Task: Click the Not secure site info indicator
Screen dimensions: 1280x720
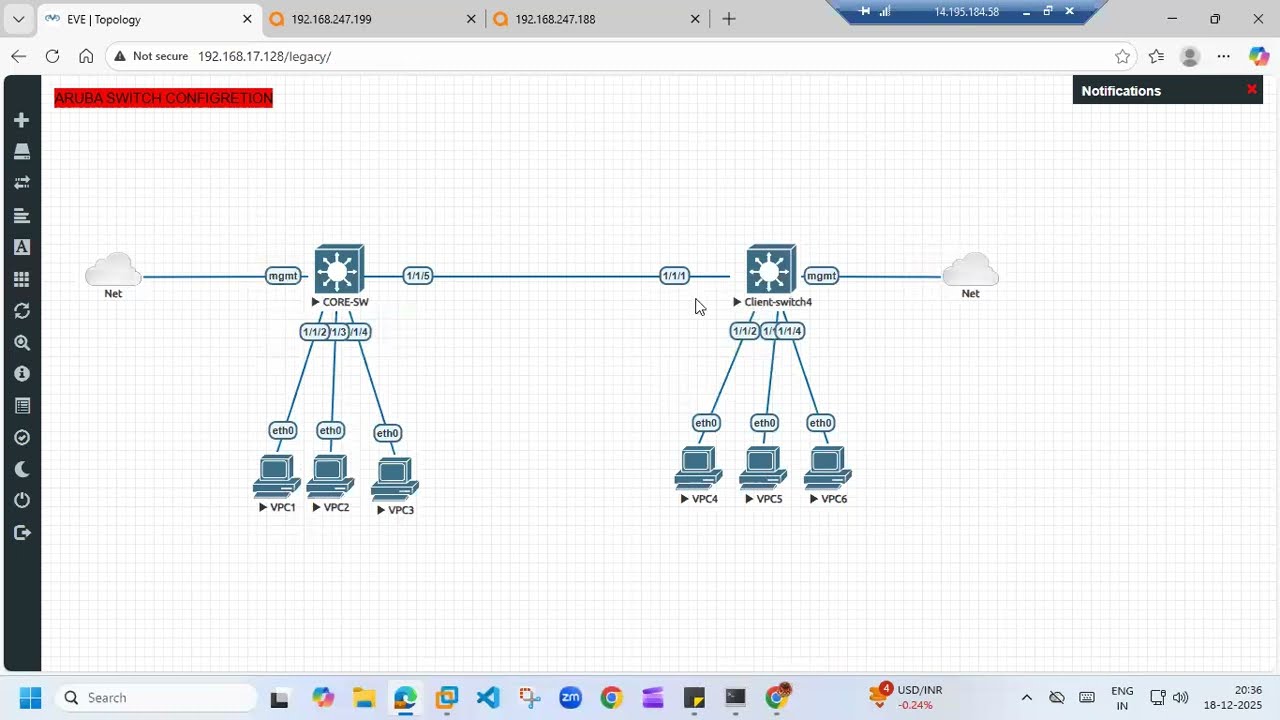Action: point(151,56)
